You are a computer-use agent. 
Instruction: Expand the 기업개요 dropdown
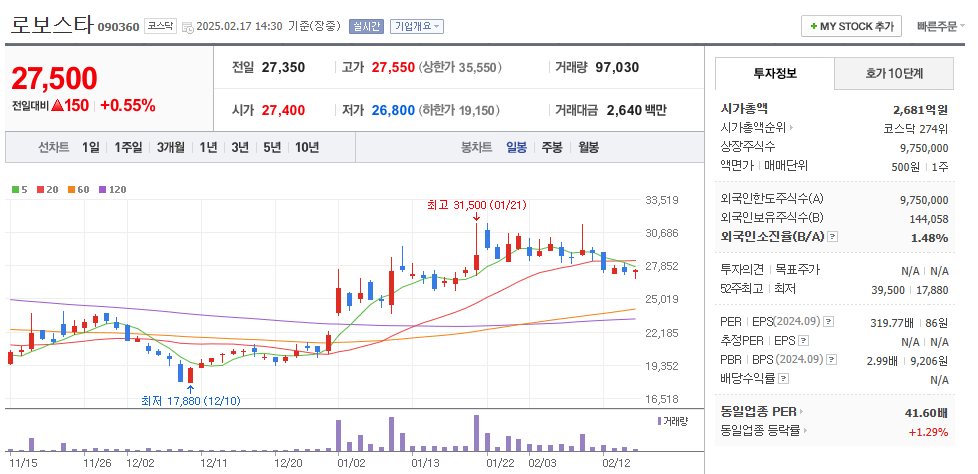click(x=417, y=26)
